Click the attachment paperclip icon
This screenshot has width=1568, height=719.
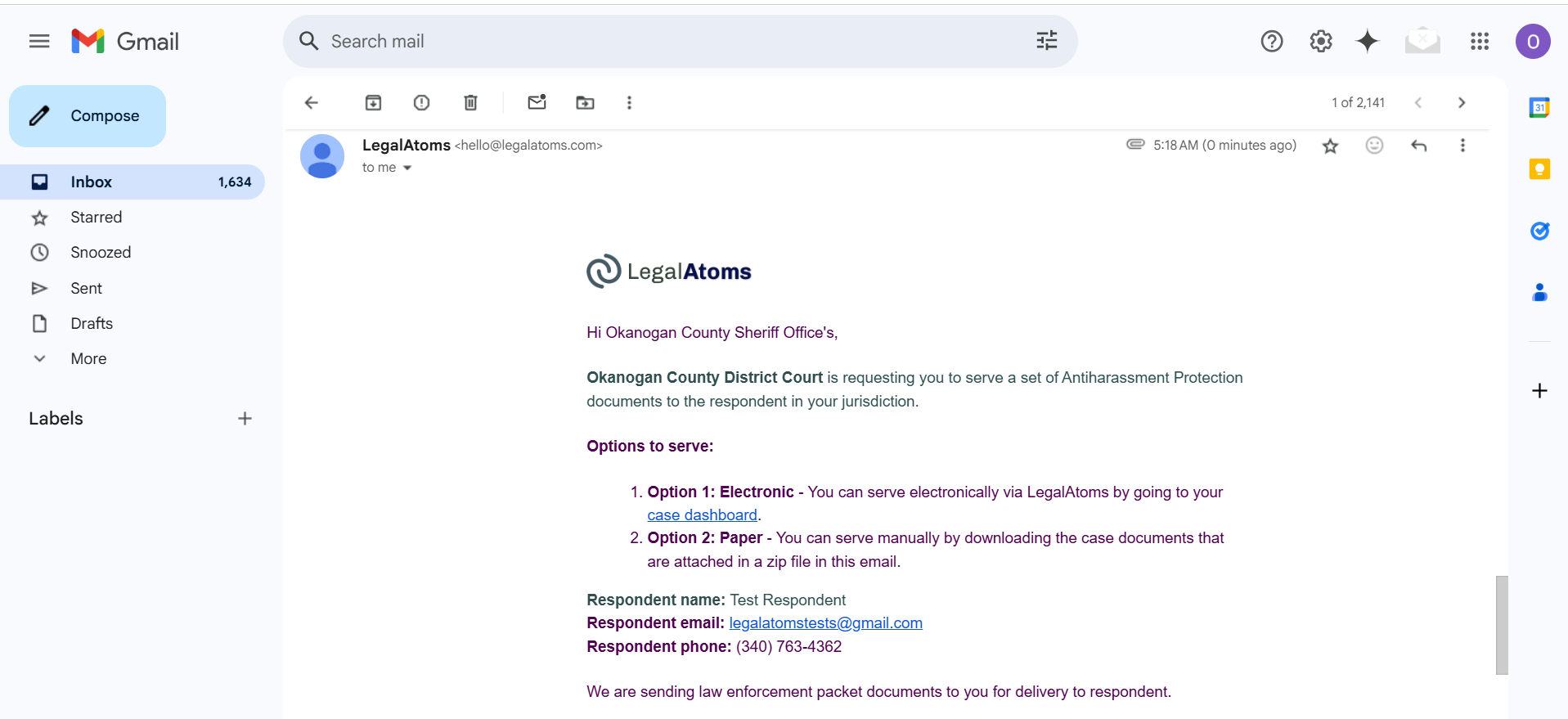point(1135,144)
